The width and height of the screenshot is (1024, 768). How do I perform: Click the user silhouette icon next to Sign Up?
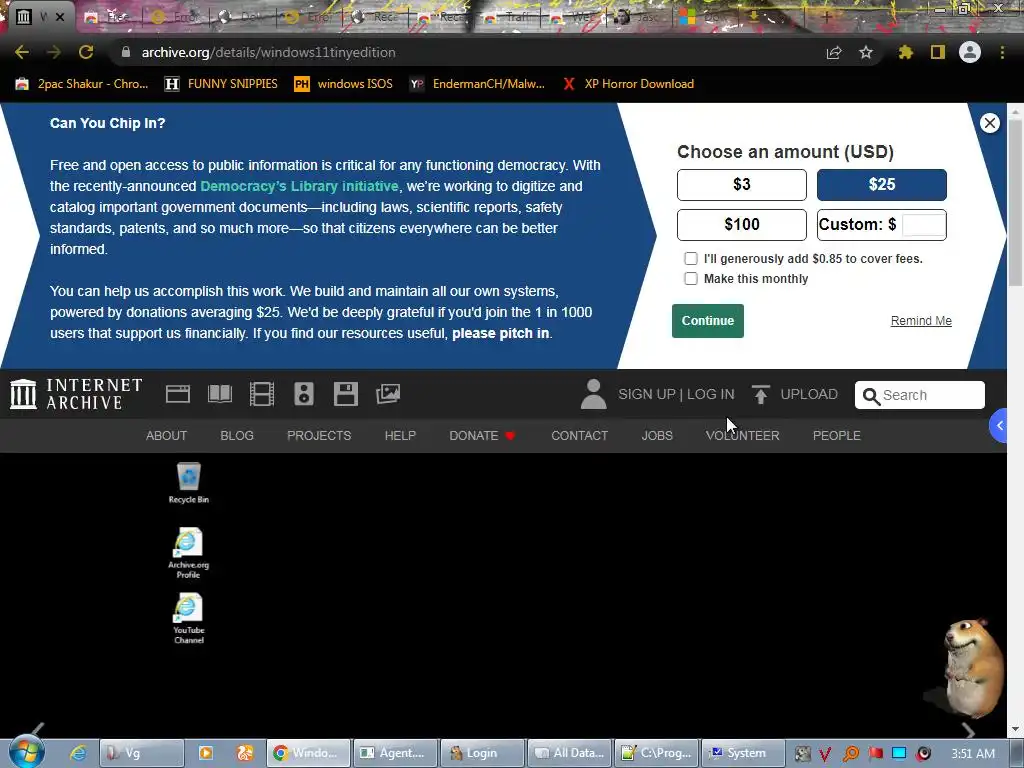pos(594,394)
